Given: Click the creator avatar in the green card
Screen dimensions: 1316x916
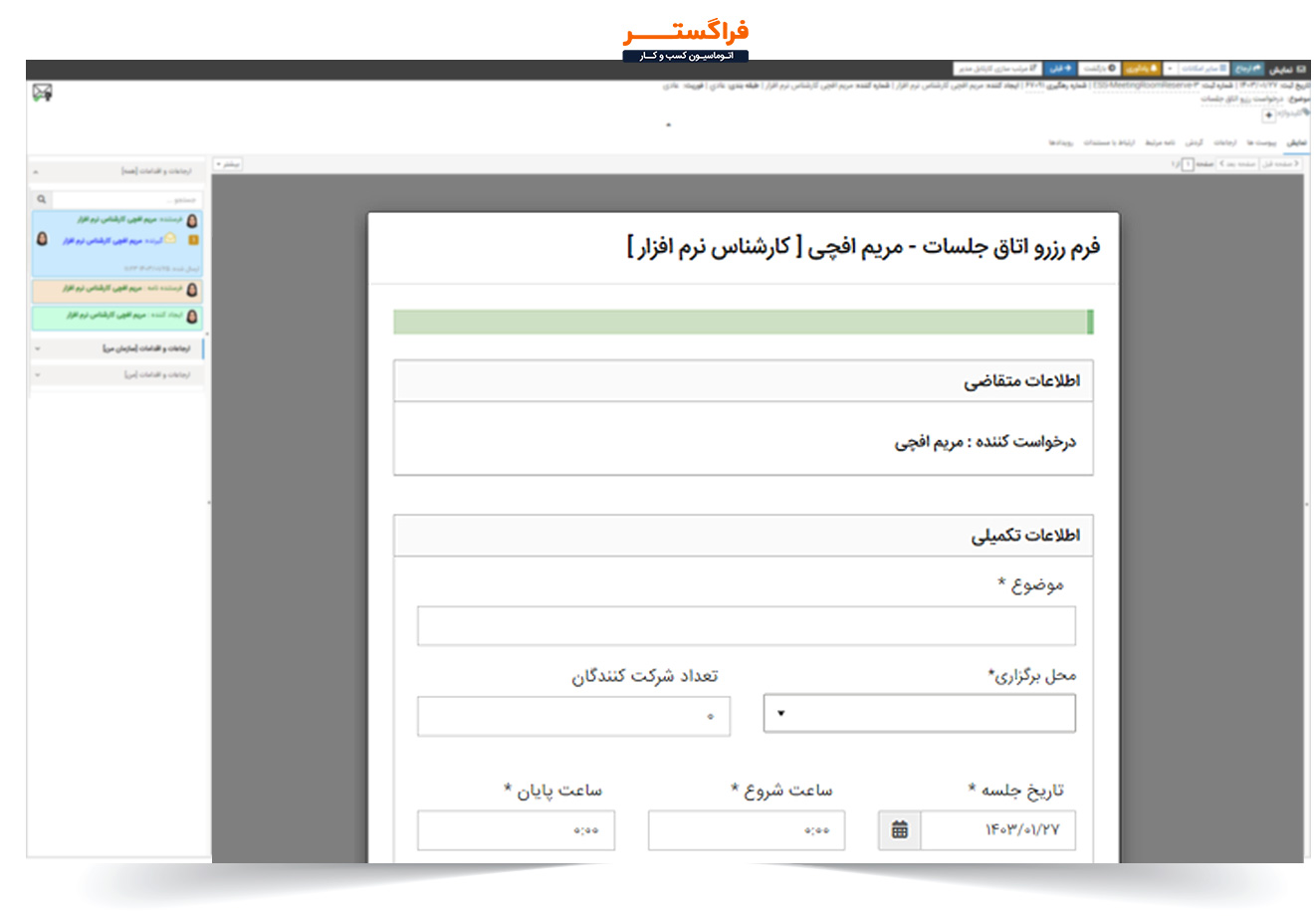Looking at the screenshot, I should (x=192, y=316).
